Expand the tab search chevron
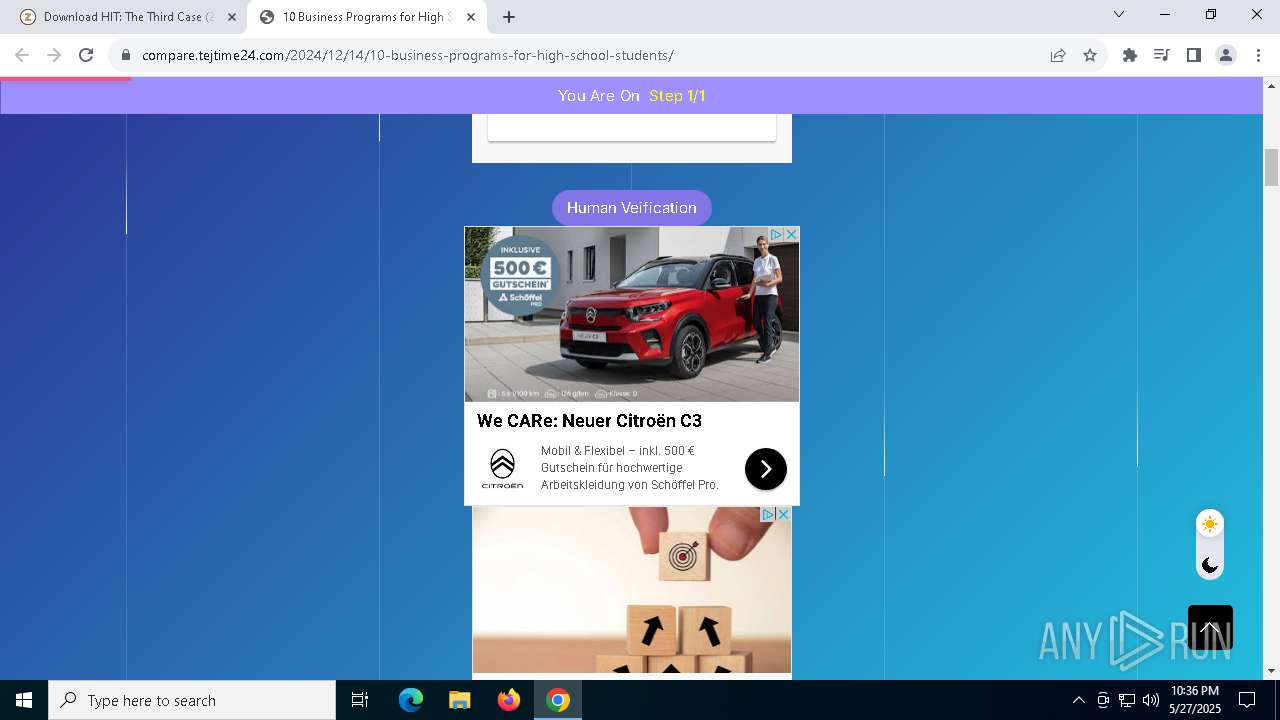The width and height of the screenshot is (1280, 720). (1119, 14)
